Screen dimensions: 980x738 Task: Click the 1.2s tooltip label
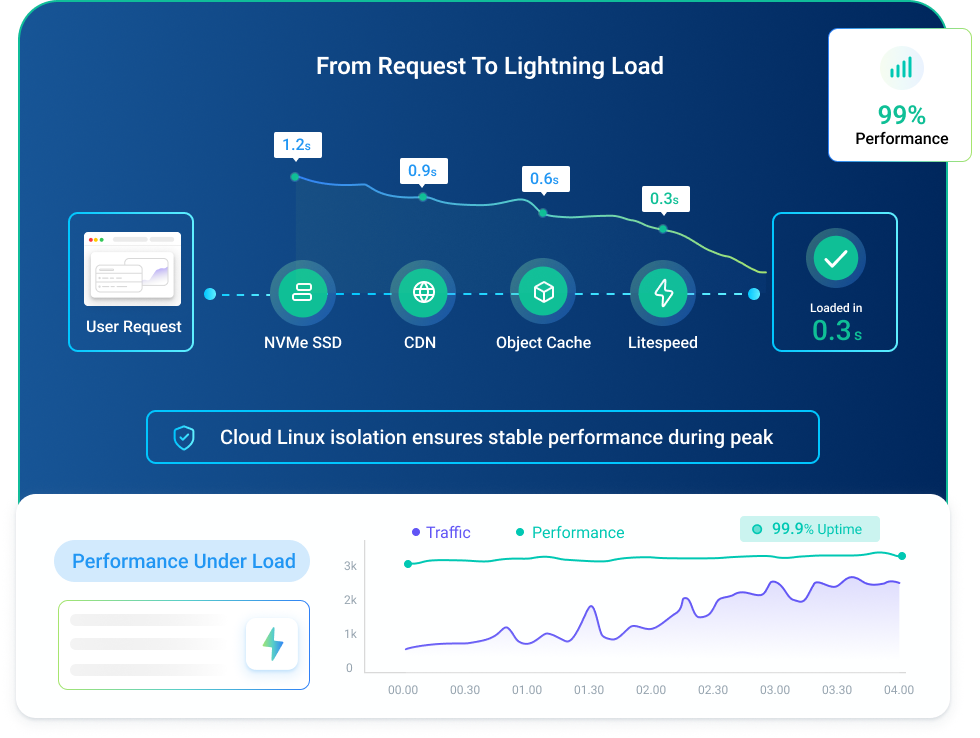298,145
